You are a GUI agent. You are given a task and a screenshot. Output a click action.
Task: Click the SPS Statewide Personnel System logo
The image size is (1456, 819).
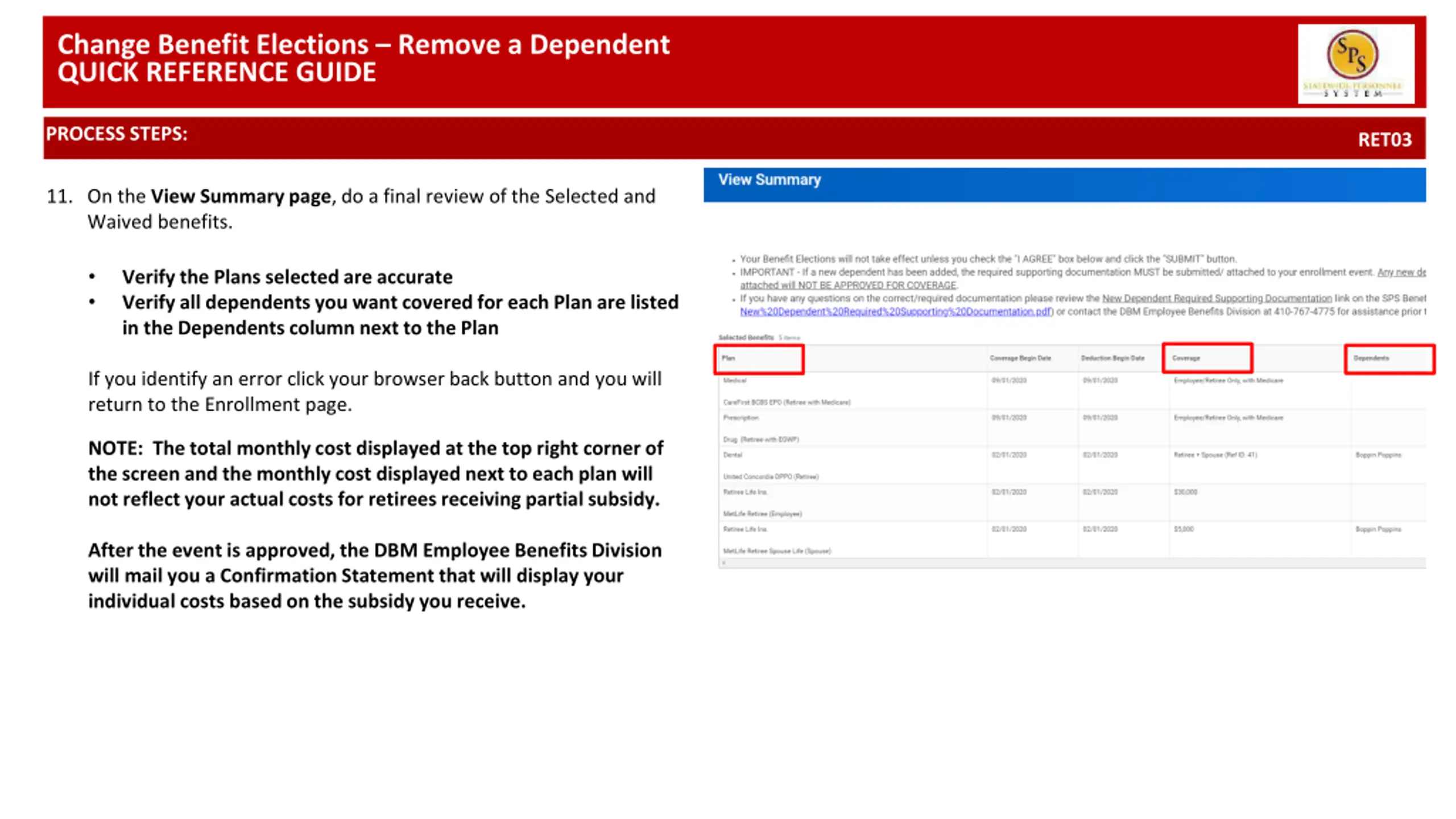point(1355,64)
